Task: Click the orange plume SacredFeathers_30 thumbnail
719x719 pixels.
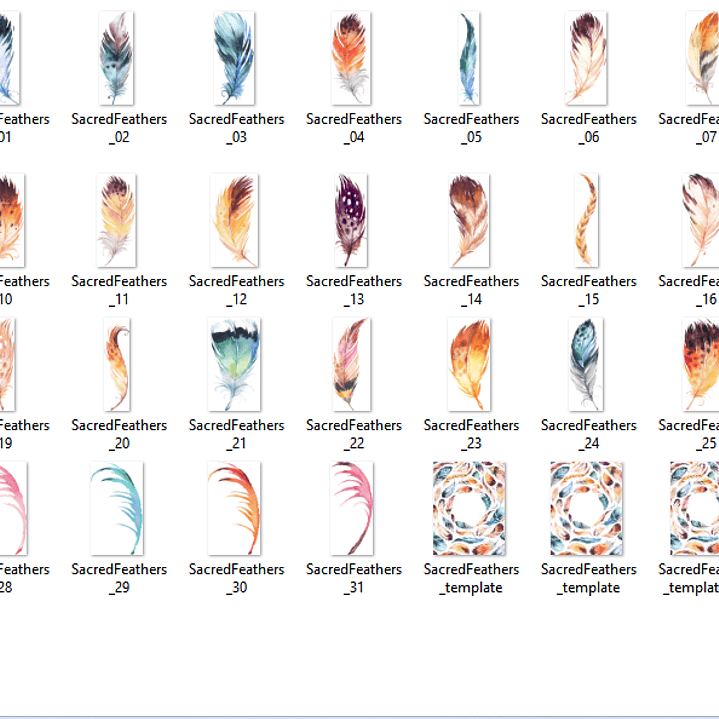Action: tap(235, 508)
